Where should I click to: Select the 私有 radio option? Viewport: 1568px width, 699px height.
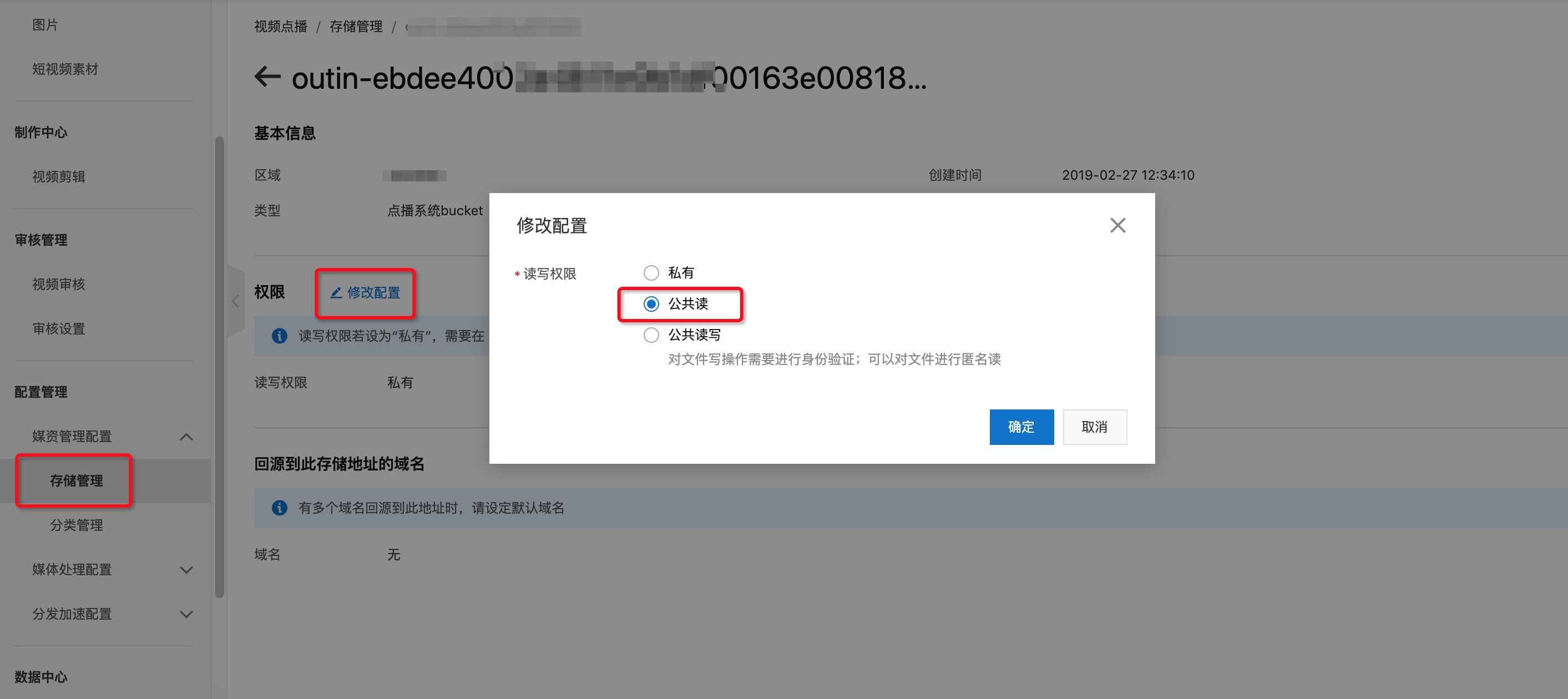[x=651, y=272]
